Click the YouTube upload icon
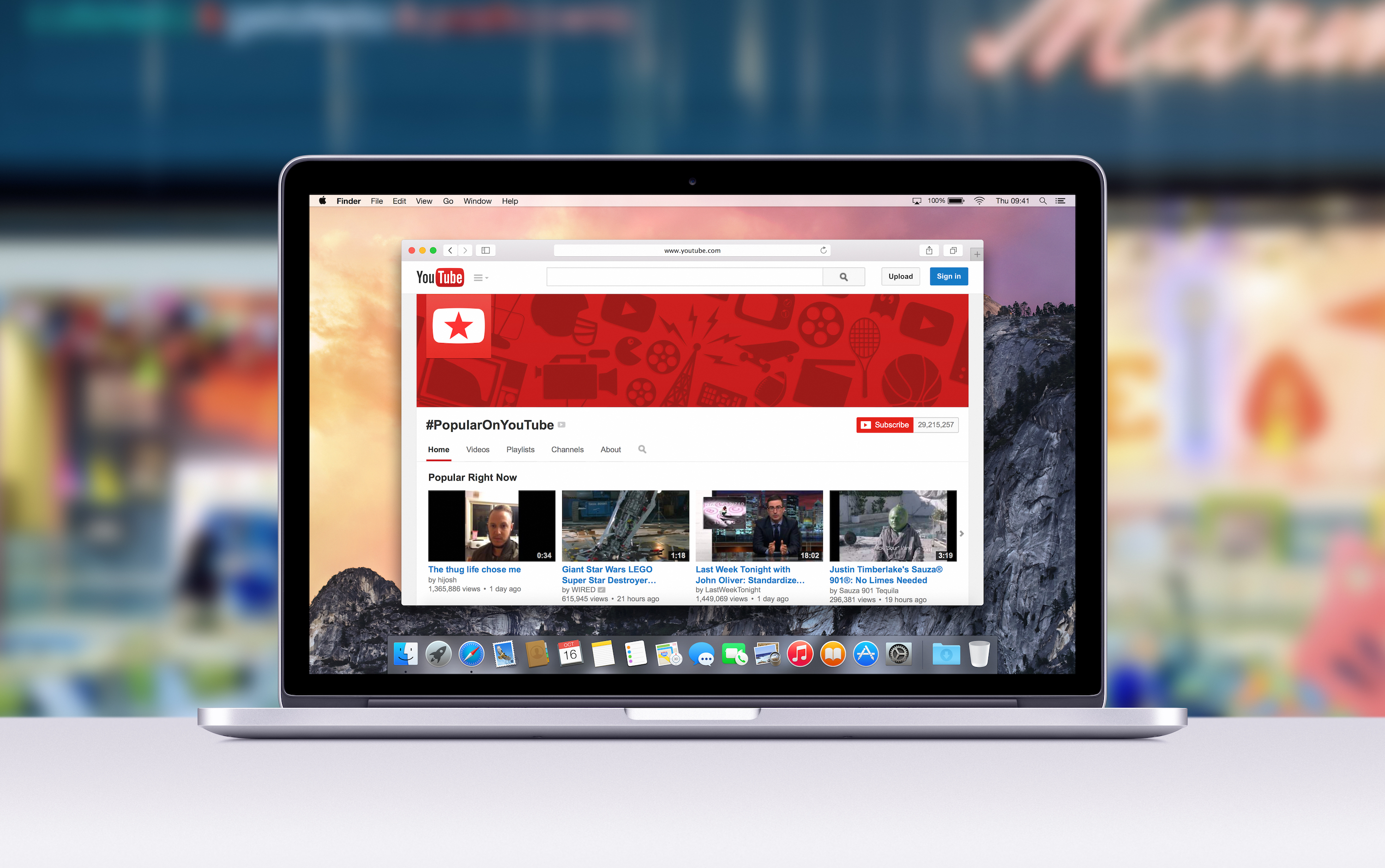Viewport: 1385px width, 868px height. tap(900, 276)
